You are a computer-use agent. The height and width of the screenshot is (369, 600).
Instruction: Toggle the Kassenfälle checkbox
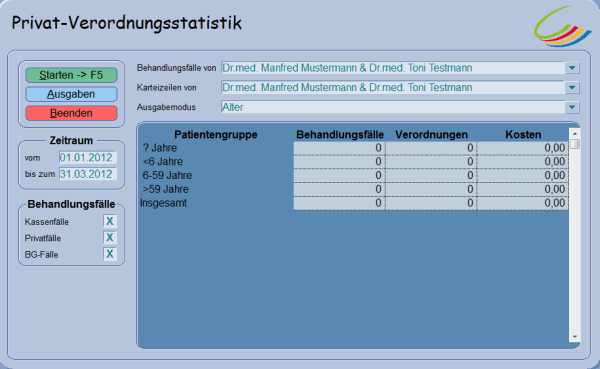110,221
